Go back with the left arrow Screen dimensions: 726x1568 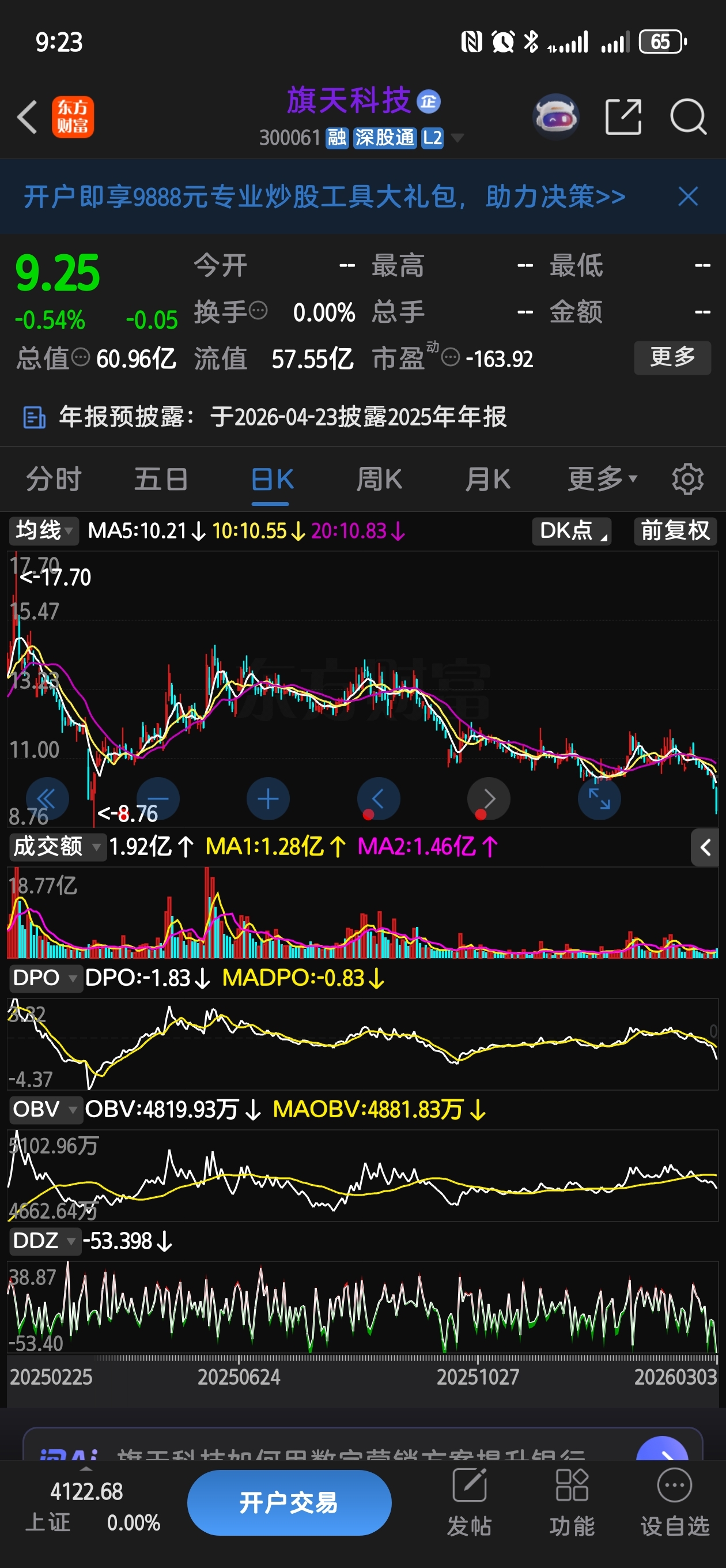(x=28, y=117)
